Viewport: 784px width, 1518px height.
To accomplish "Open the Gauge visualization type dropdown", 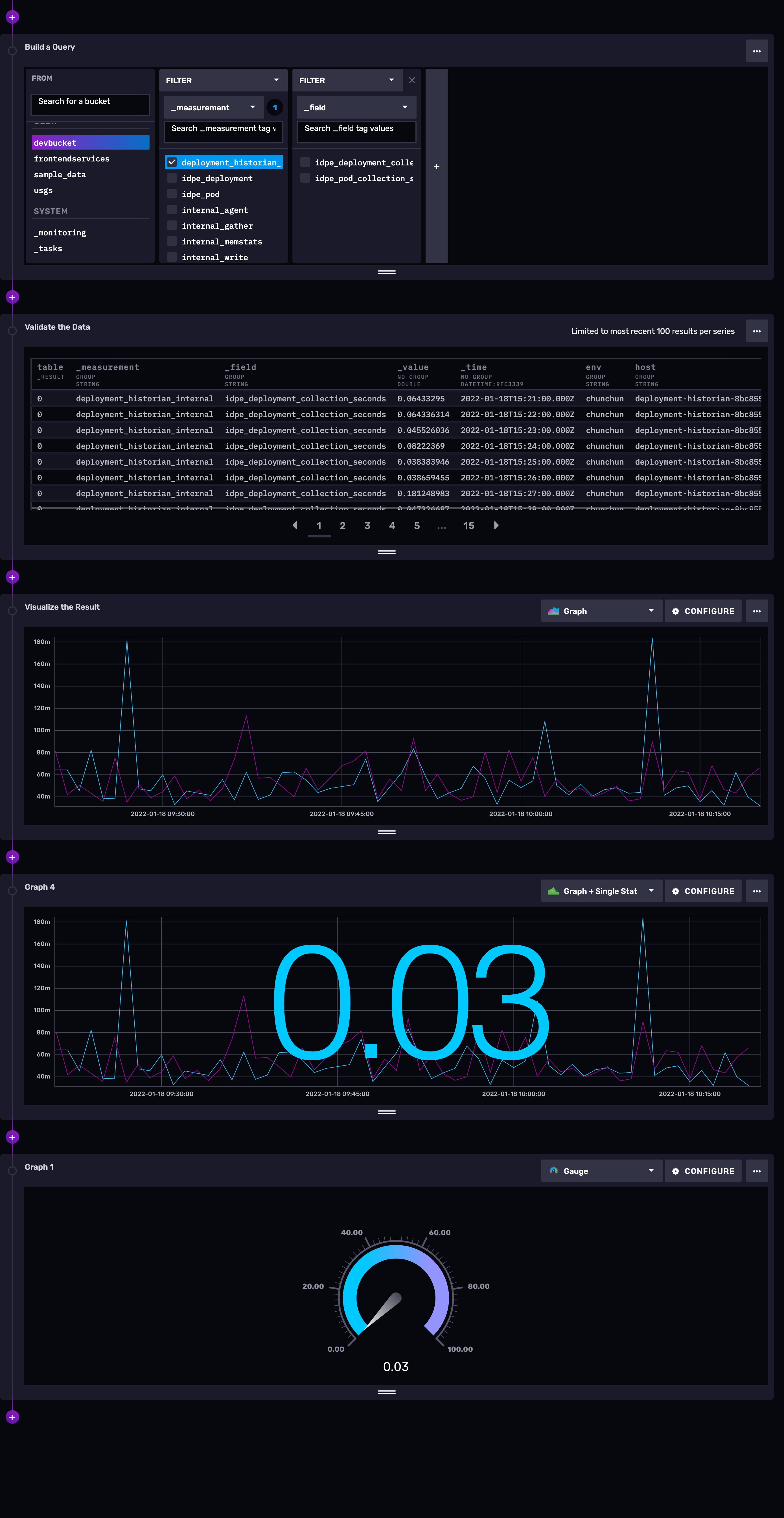I will (x=601, y=1171).
